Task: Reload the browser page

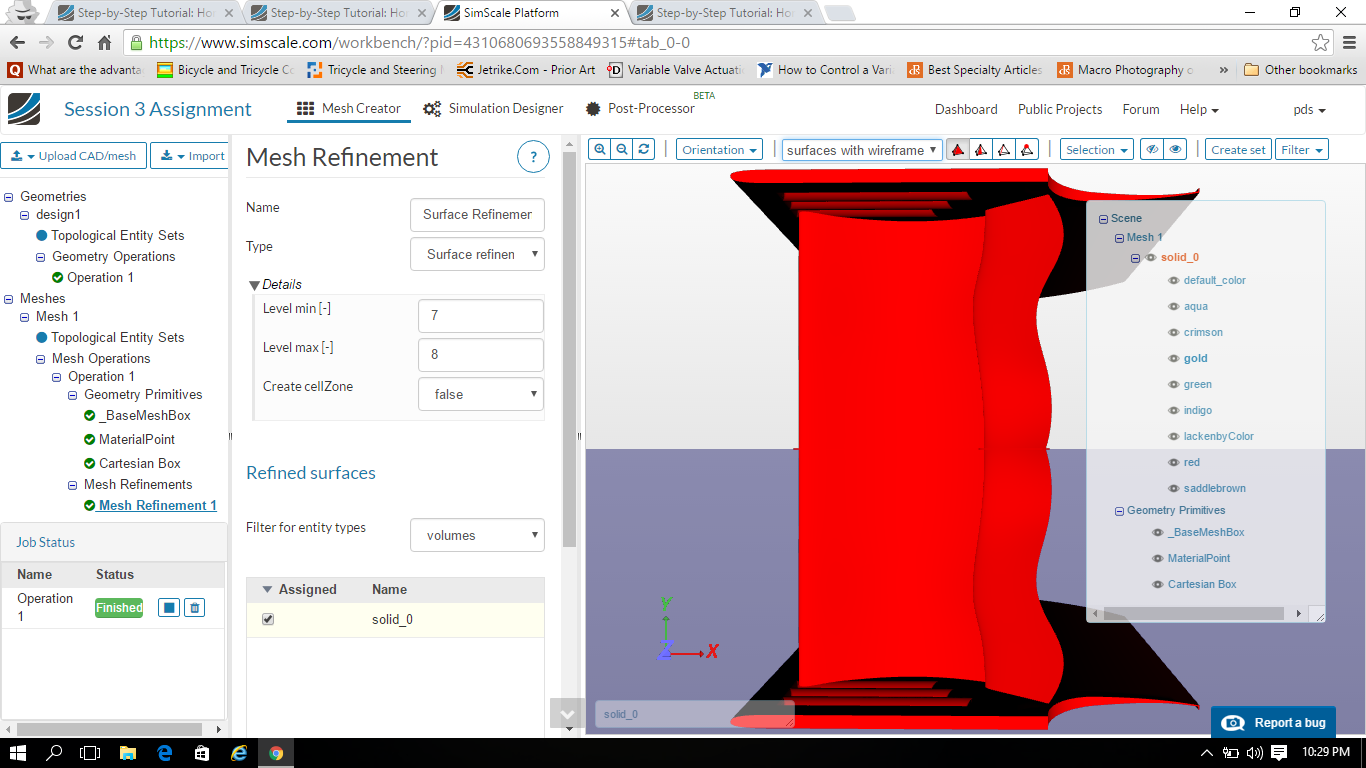Action: tap(75, 43)
